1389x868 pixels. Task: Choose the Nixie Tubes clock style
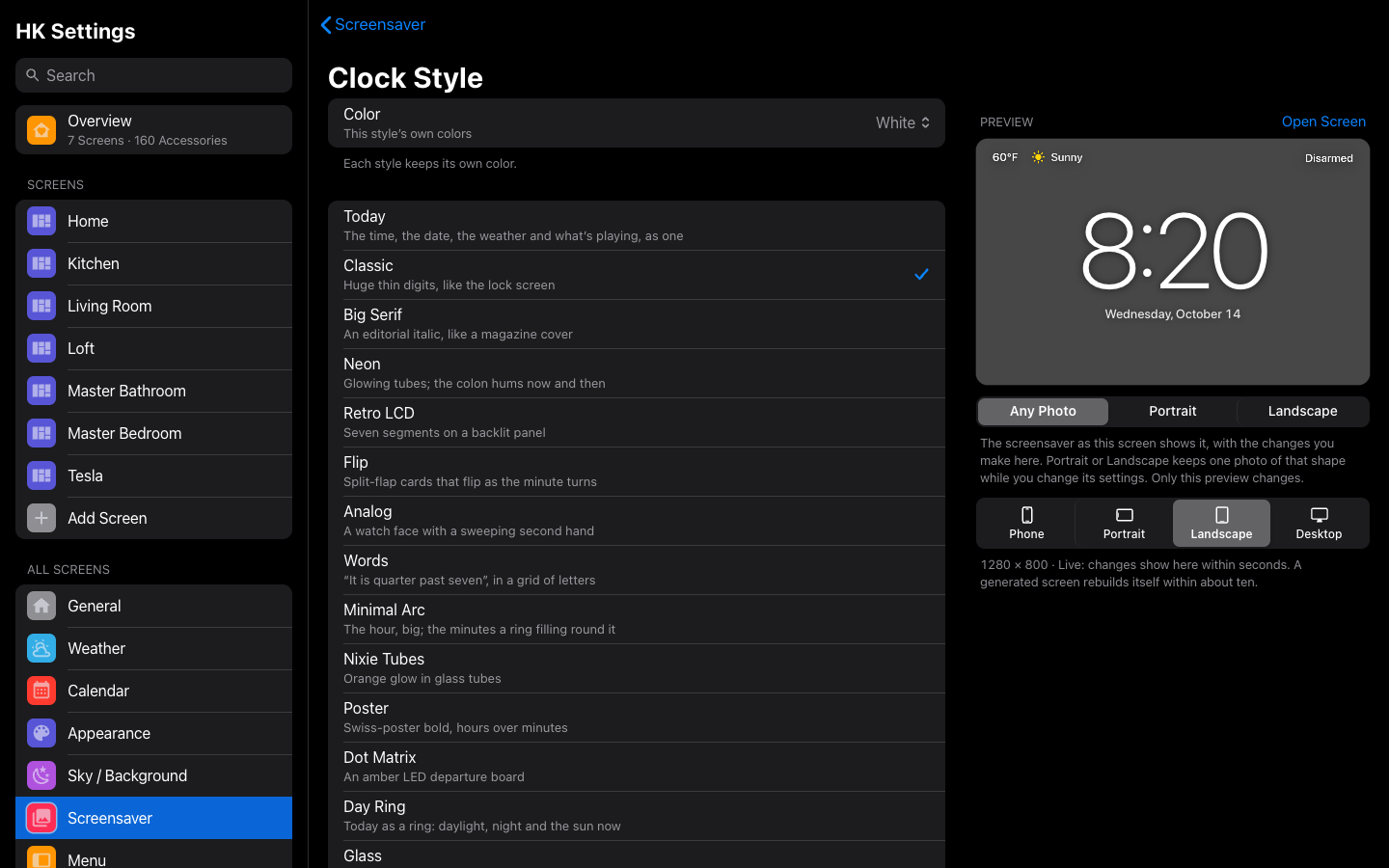[637, 668]
